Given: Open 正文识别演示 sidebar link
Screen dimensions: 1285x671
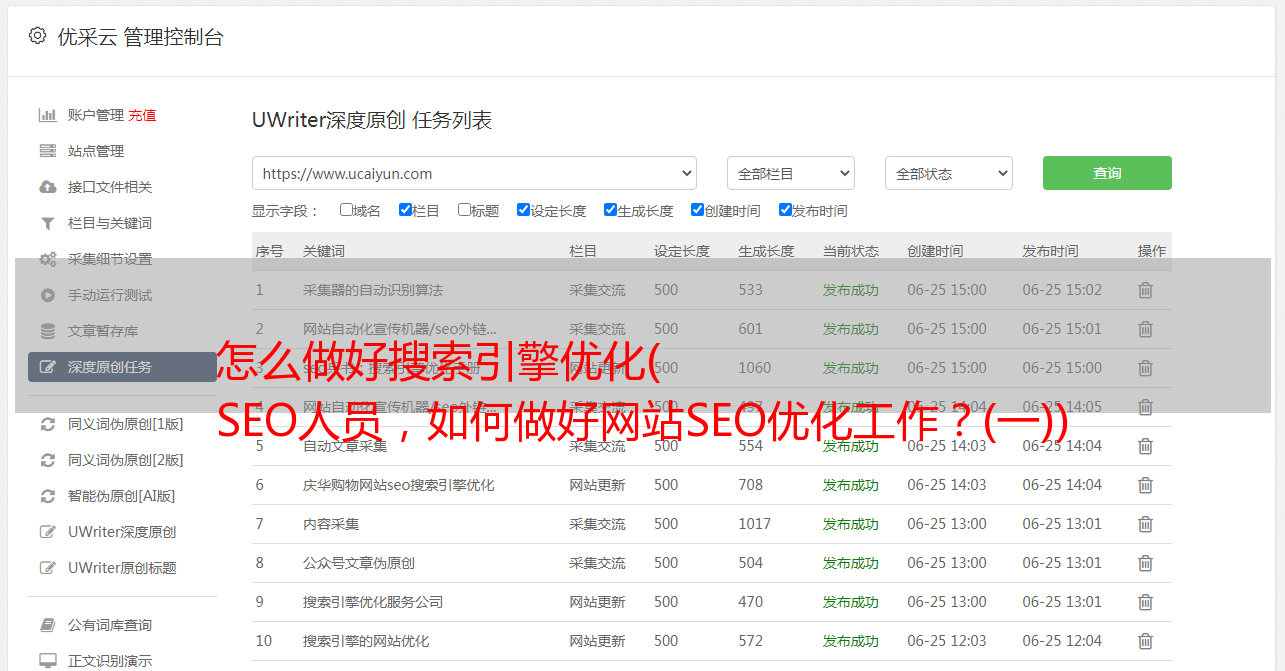Looking at the screenshot, I should (x=110, y=661).
